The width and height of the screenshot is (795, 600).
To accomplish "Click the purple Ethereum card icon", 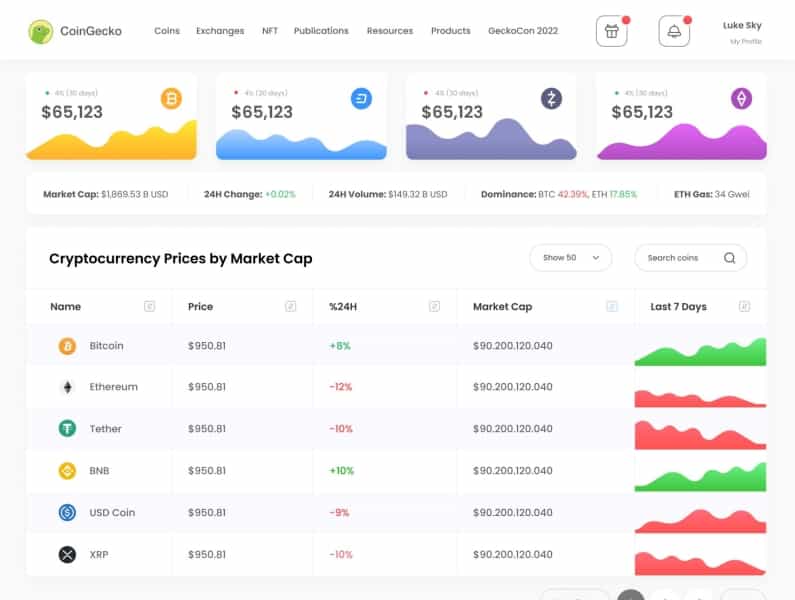I will pyautogui.click(x=741, y=98).
